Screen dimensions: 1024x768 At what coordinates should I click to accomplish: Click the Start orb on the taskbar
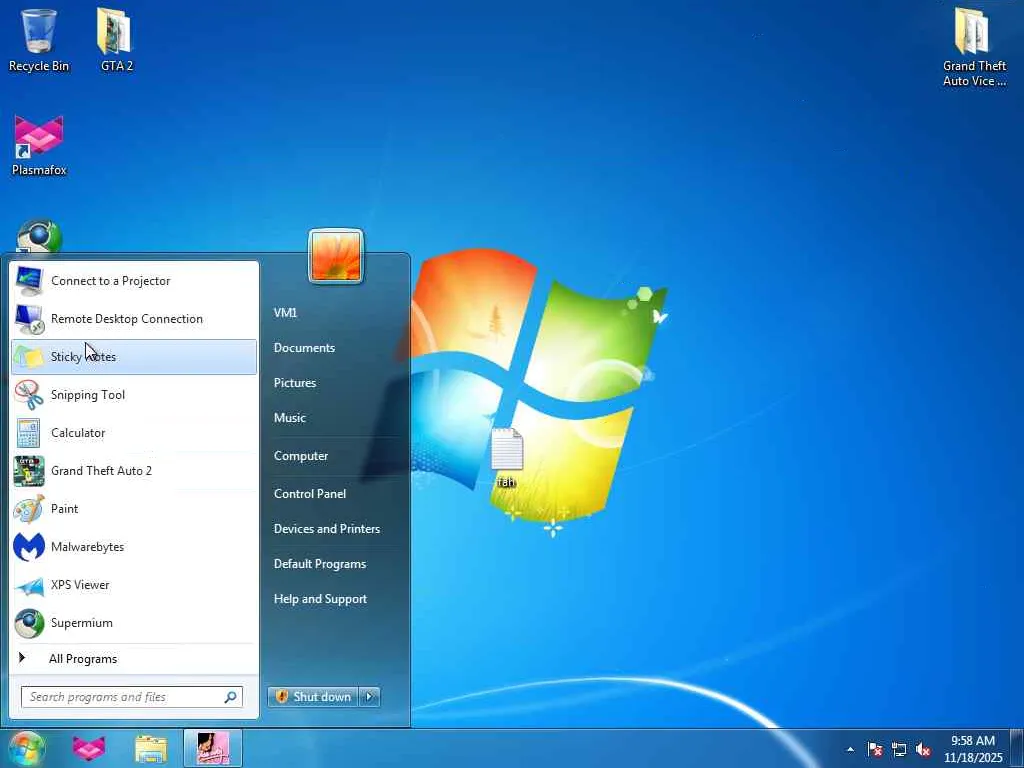coord(27,748)
